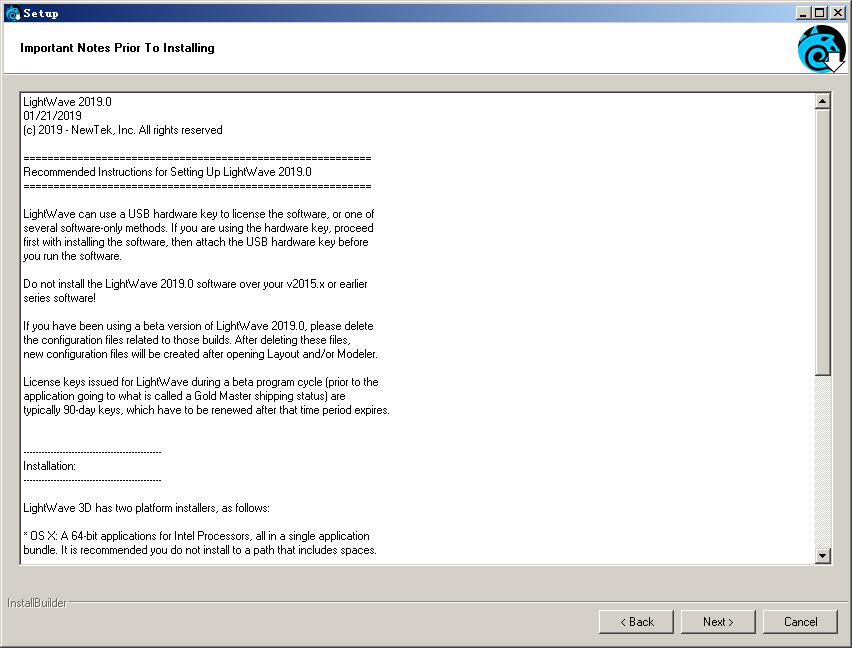Click the line 'series software!'

pyautogui.click(x=59, y=298)
